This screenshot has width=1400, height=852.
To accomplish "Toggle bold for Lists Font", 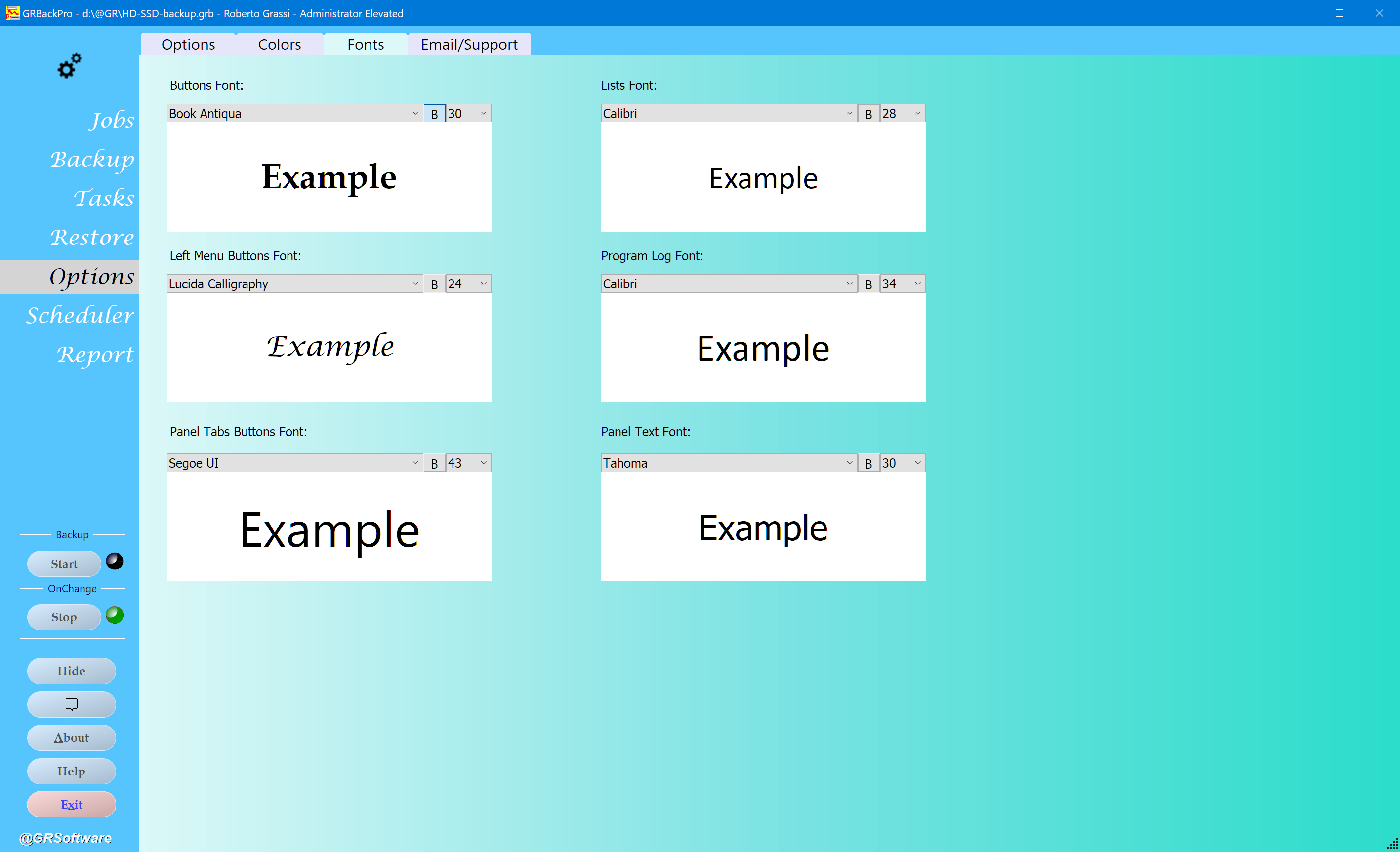I will click(868, 114).
